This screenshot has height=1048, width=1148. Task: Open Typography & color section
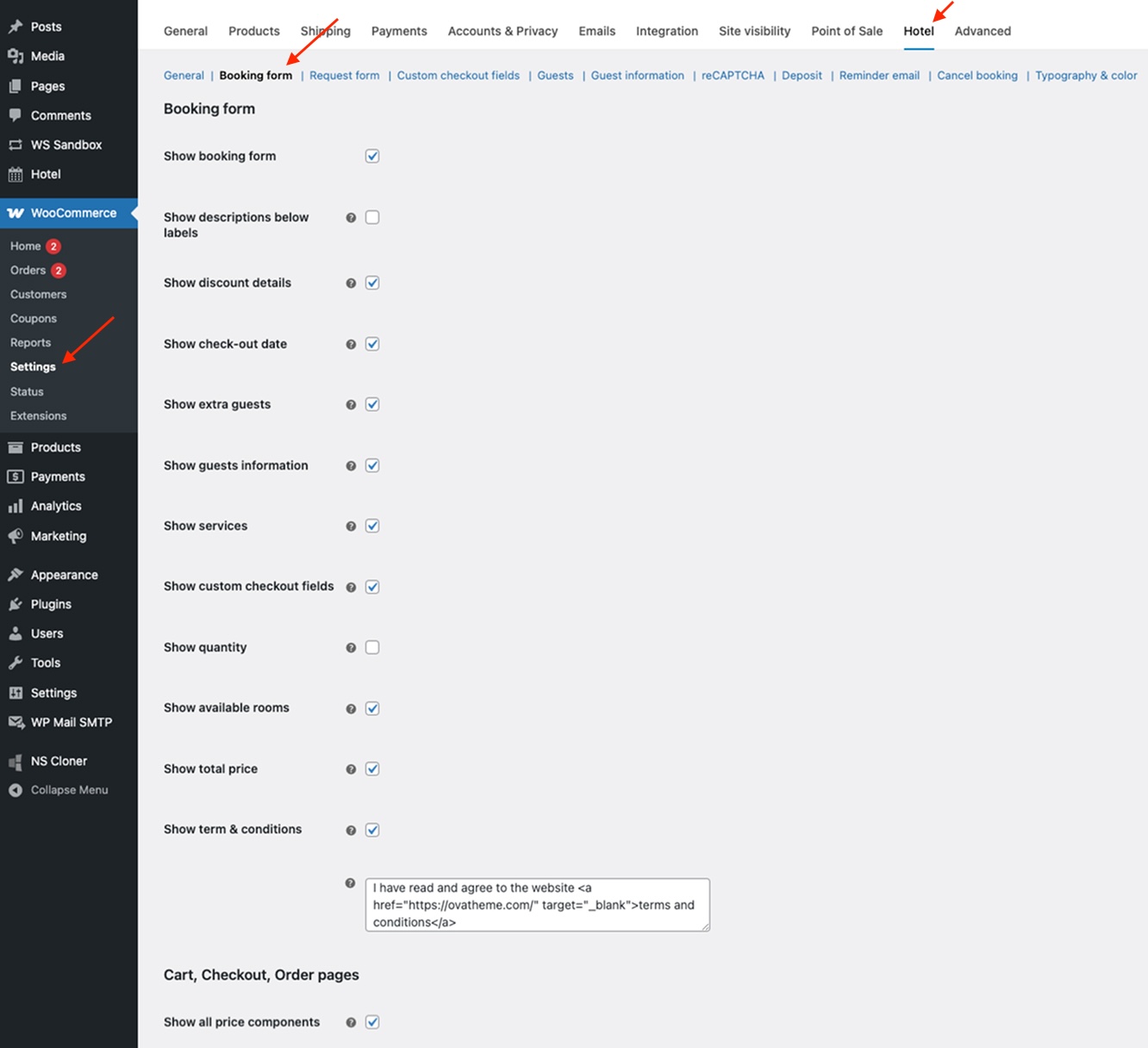click(x=1086, y=76)
